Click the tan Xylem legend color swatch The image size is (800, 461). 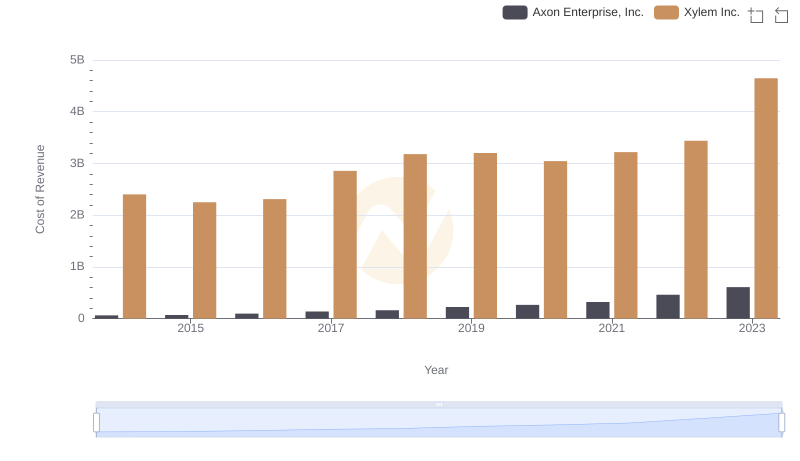(x=666, y=12)
